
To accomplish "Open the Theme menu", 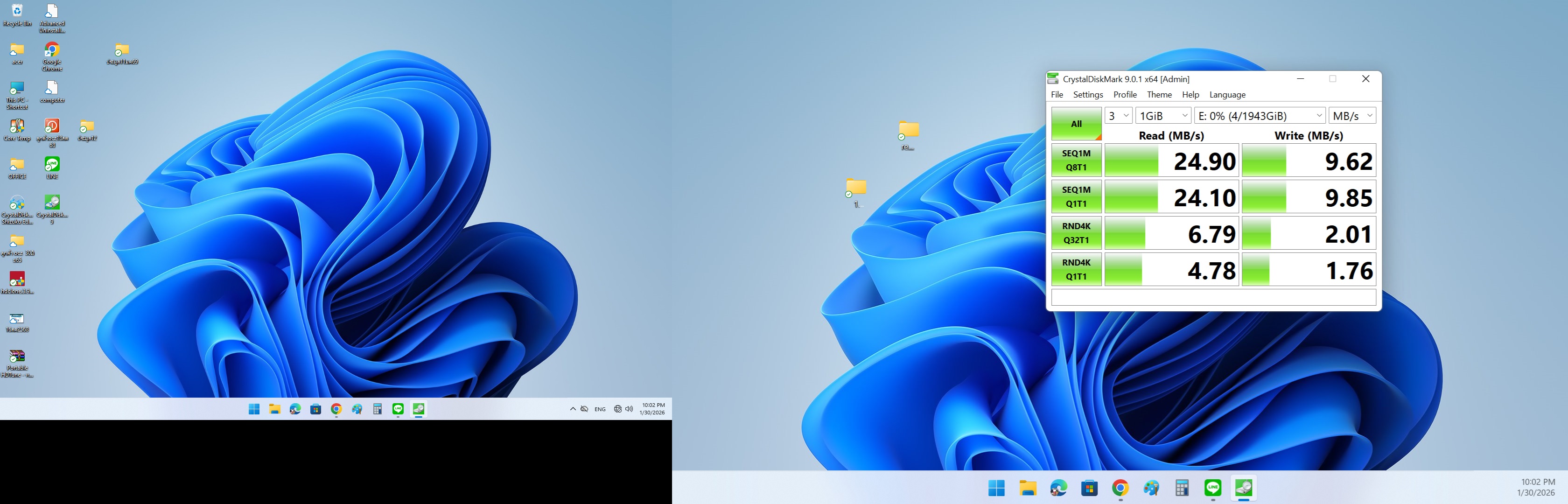I will coord(1158,94).
